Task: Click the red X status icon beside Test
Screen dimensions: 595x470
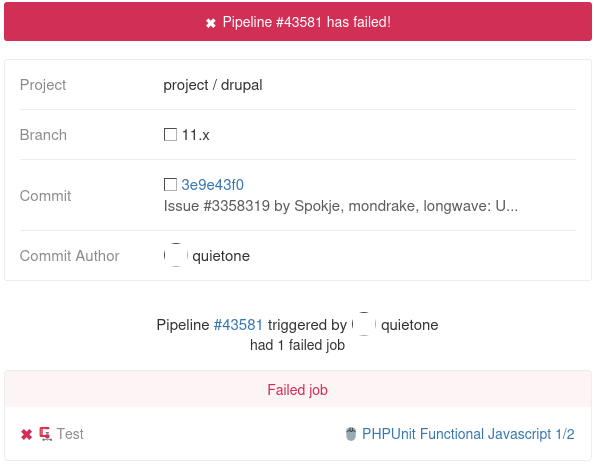Action: pos(27,434)
